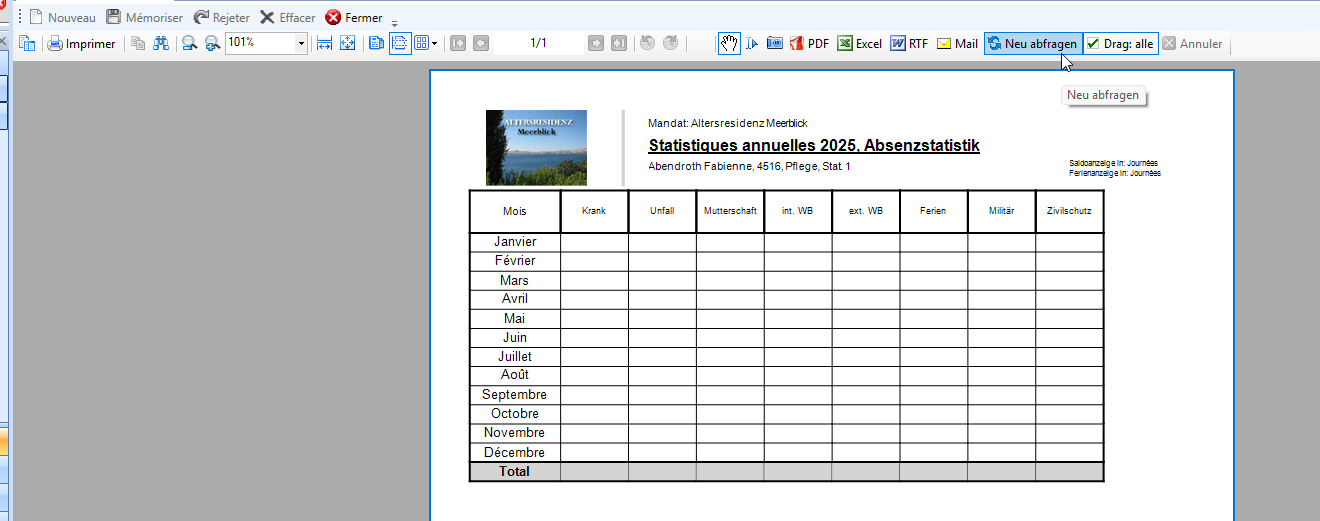Expand the top toolbar overflow arrow
Screen dimensions: 1320x521
395,22
